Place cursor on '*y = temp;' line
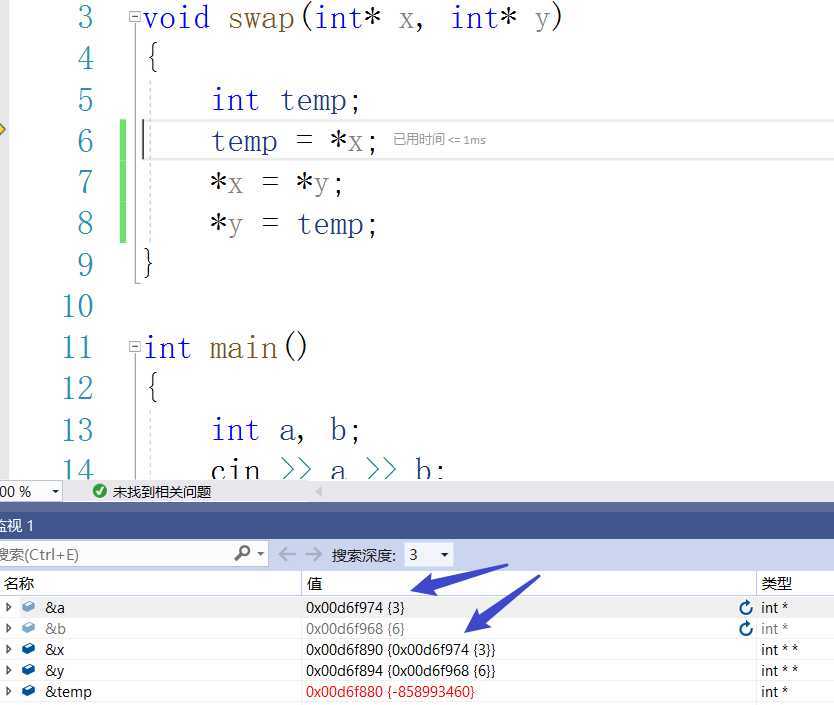The height and width of the screenshot is (705, 834). [x=293, y=224]
